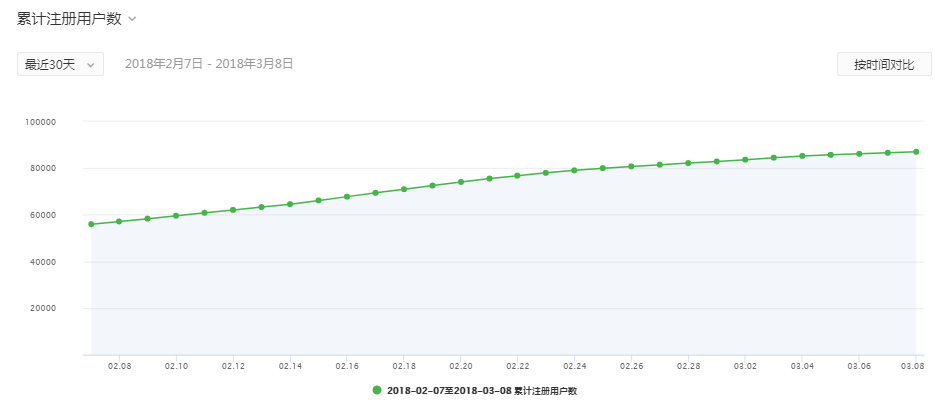935x408 pixels.
Task: Click the 2018年2月7日 - 2018年3月8日 date text
Action: click(x=209, y=64)
